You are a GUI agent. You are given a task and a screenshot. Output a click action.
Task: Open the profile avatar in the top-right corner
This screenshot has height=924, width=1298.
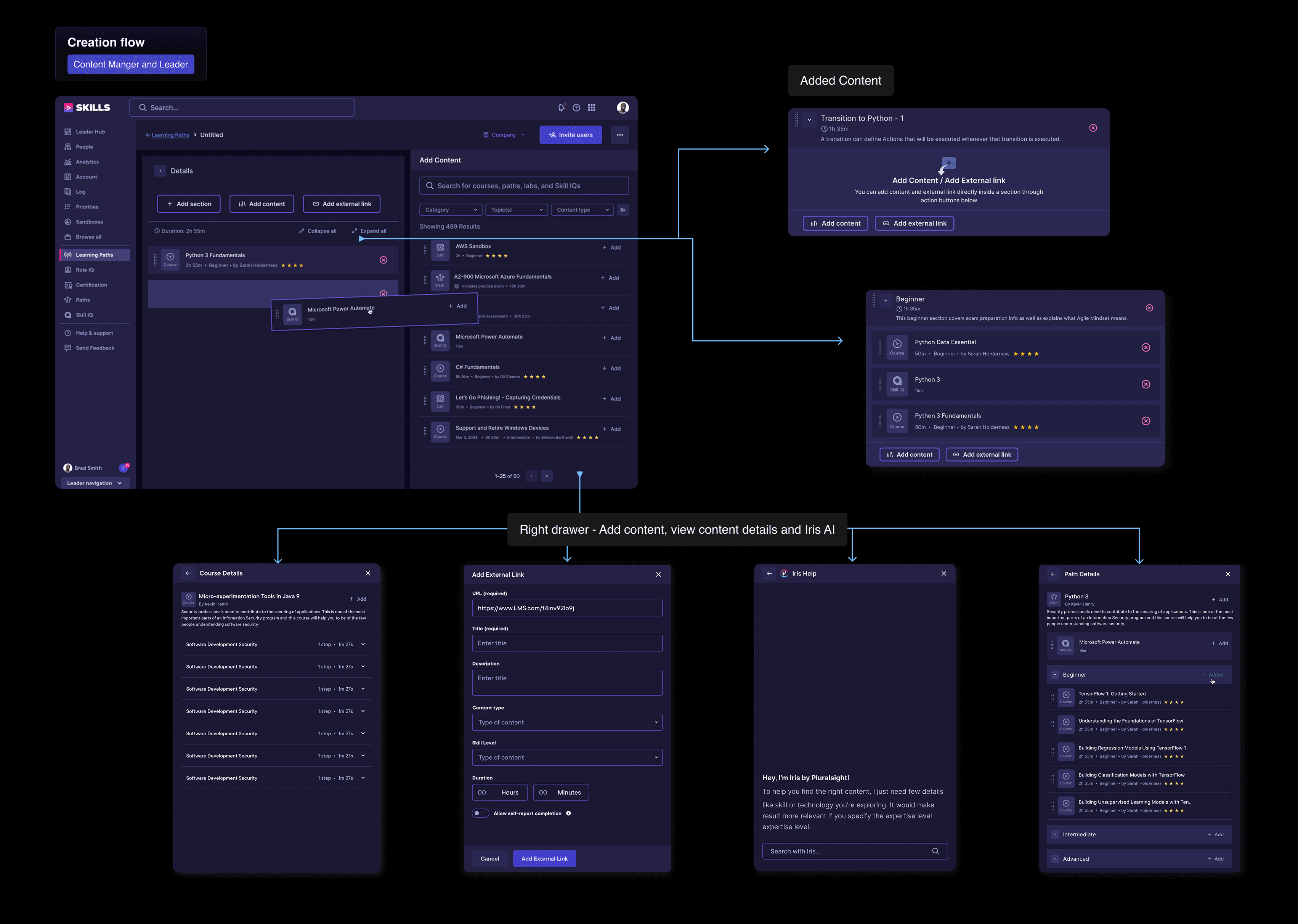coord(623,107)
